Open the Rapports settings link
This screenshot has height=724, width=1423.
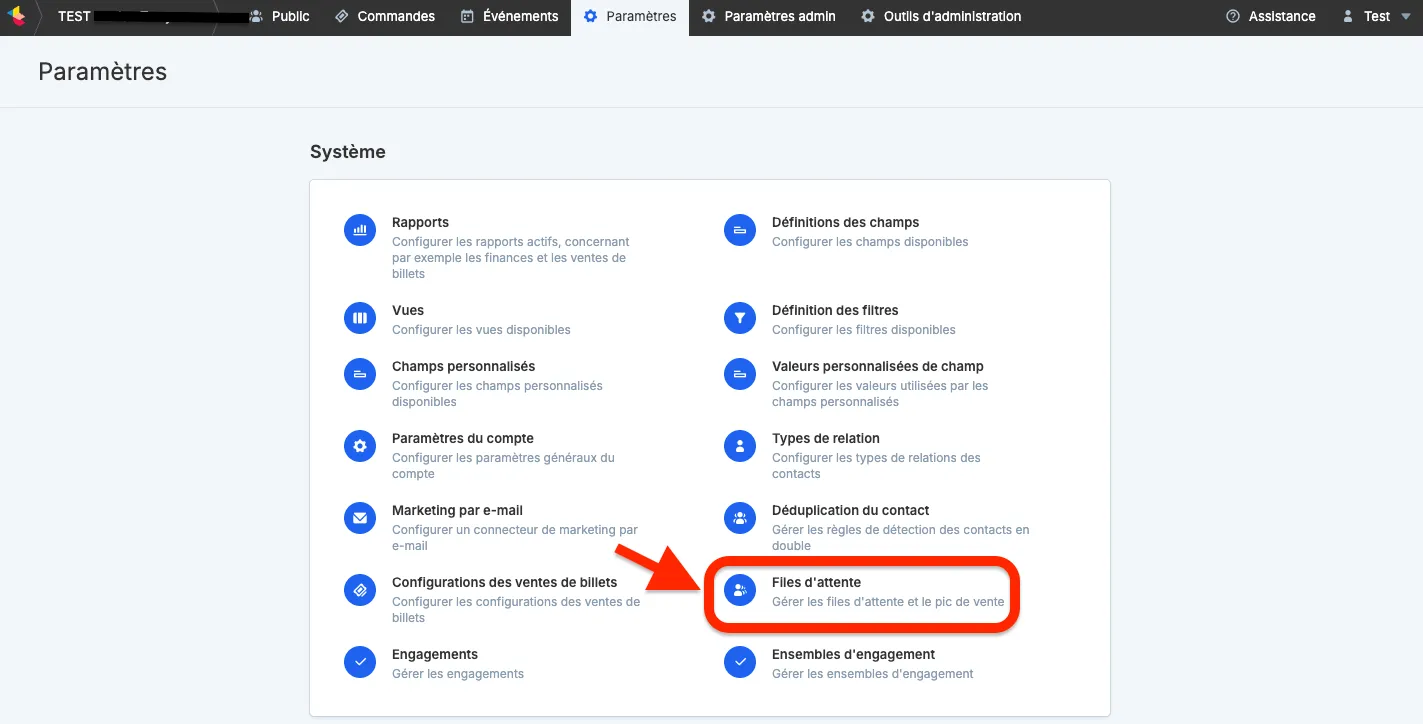tap(420, 222)
